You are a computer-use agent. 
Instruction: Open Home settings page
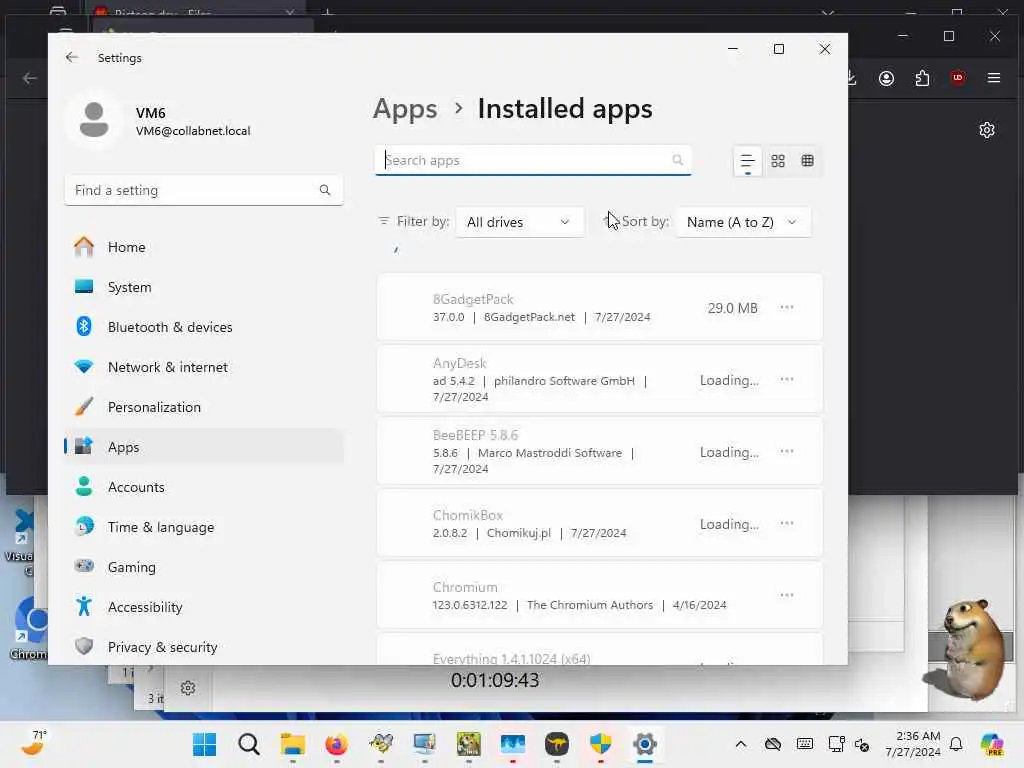point(204,247)
